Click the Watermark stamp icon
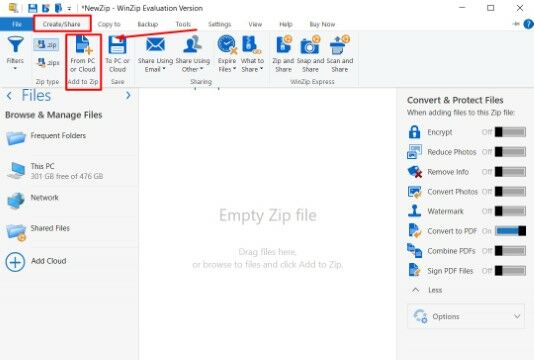Viewport: 534px width, 360px height. coord(414,211)
